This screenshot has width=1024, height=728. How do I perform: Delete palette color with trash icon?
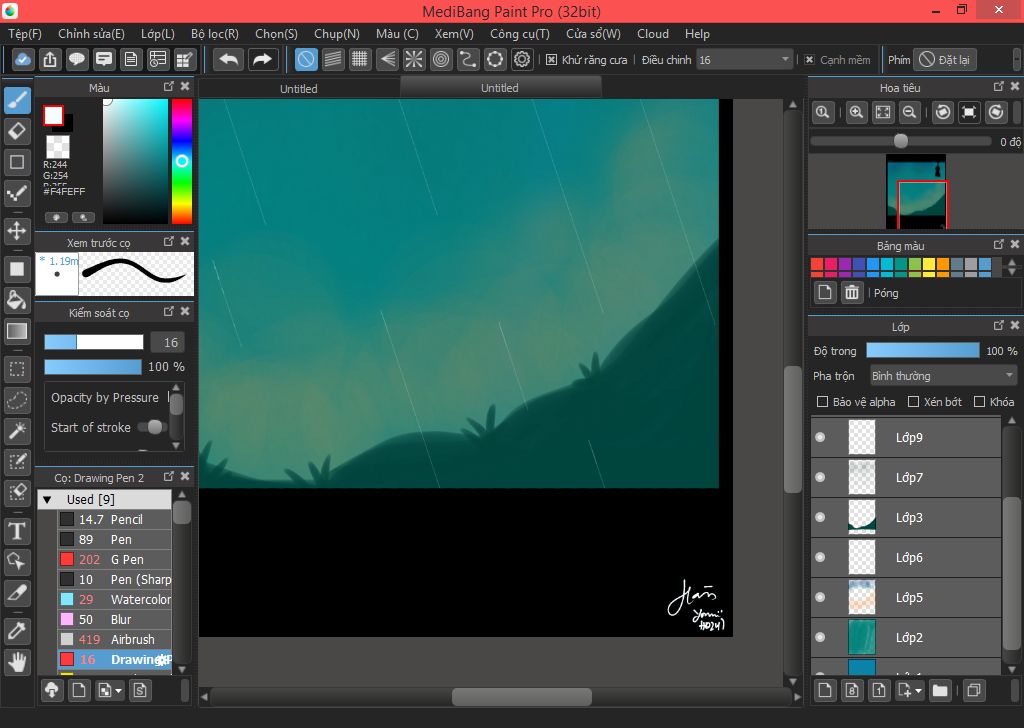point(852,293)
